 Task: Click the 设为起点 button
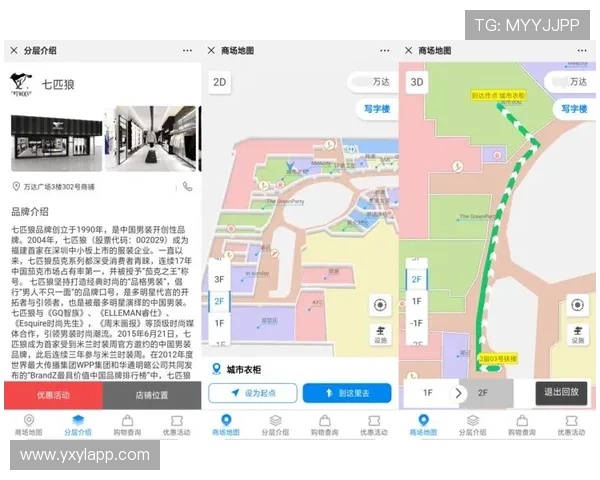point(253,393)
